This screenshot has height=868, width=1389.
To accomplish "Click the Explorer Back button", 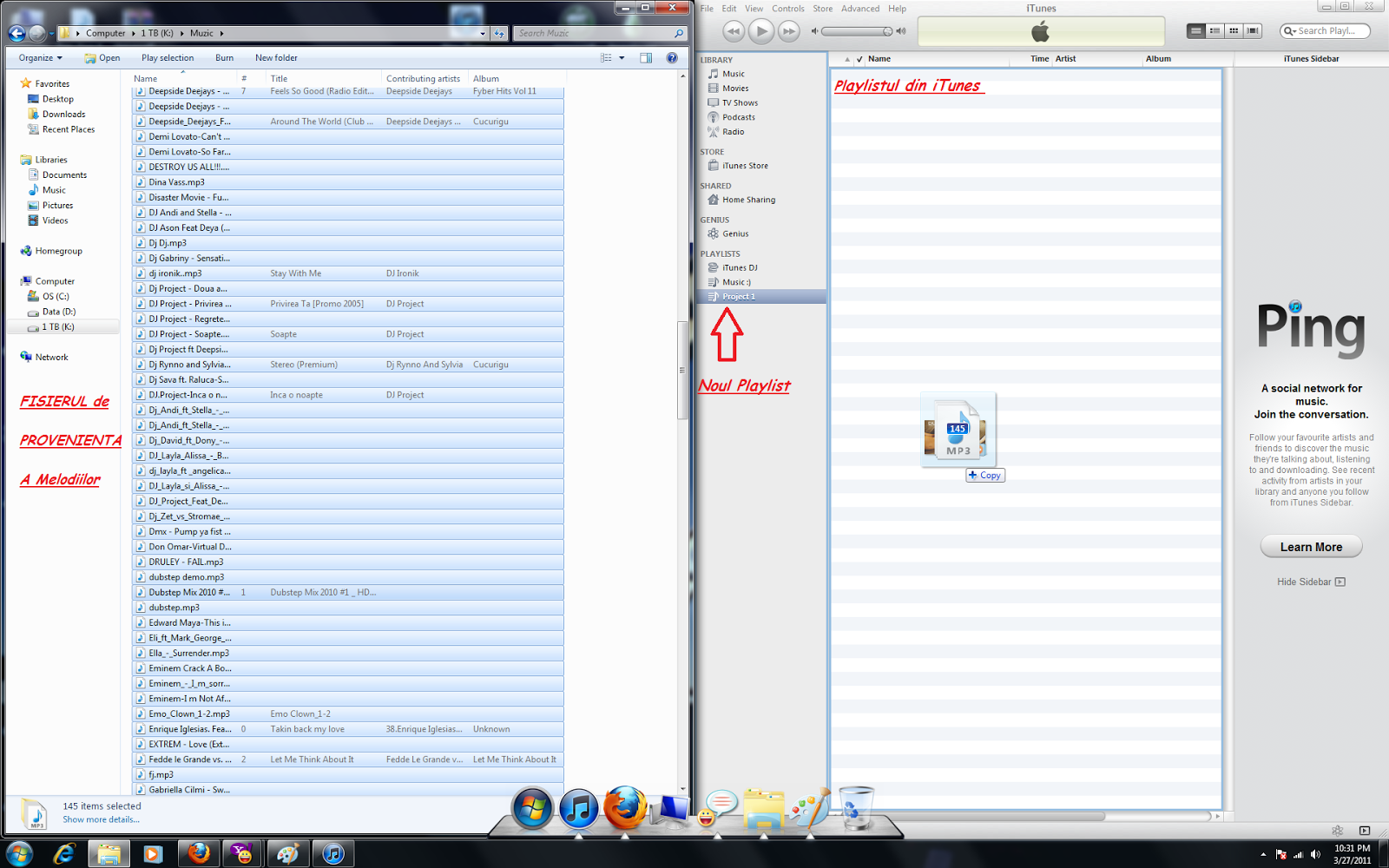I will click(x=16, y=34).
